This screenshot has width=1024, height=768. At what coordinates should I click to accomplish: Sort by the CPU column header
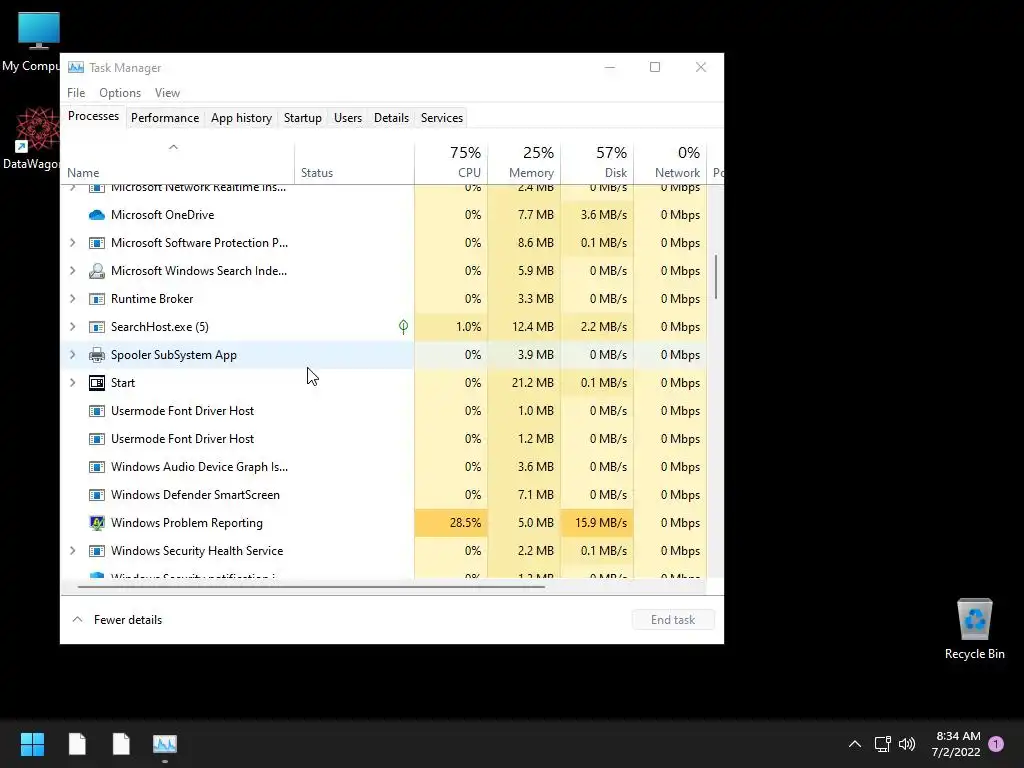click(x=451, y=162)
